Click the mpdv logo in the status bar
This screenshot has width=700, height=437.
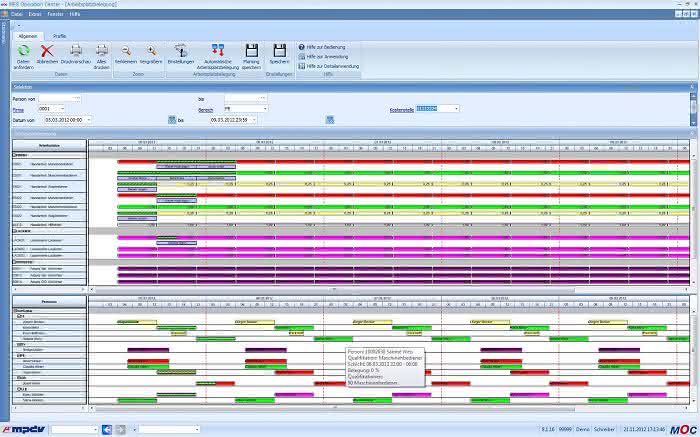25,429
